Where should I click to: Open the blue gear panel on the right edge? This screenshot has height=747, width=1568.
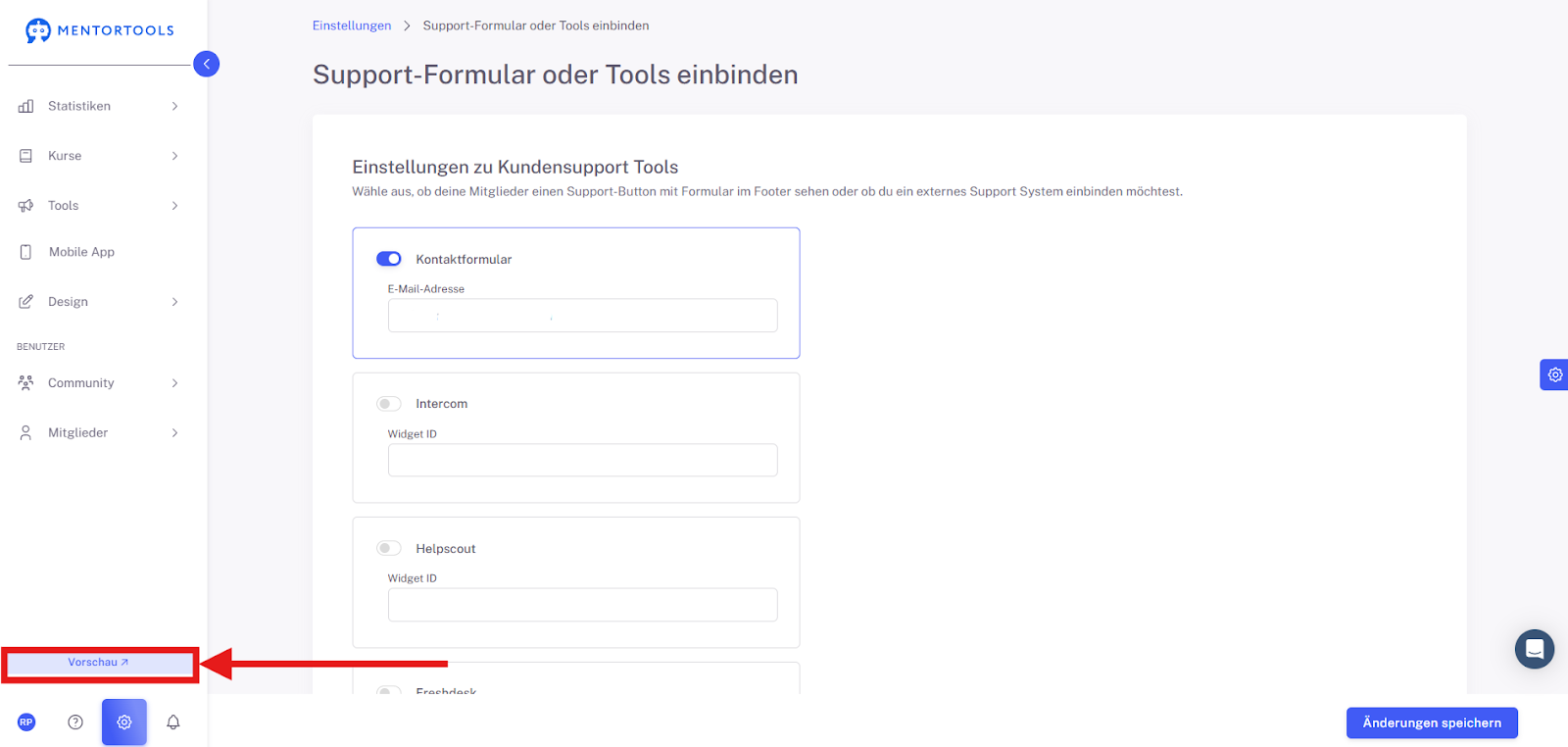pyautogui.click(x=1554, y=374)
